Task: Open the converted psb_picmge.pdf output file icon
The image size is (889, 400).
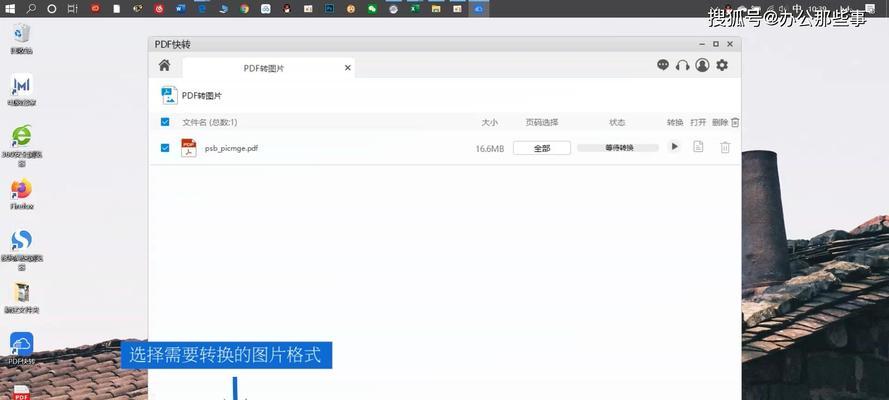Action: (x=698, y=147)
